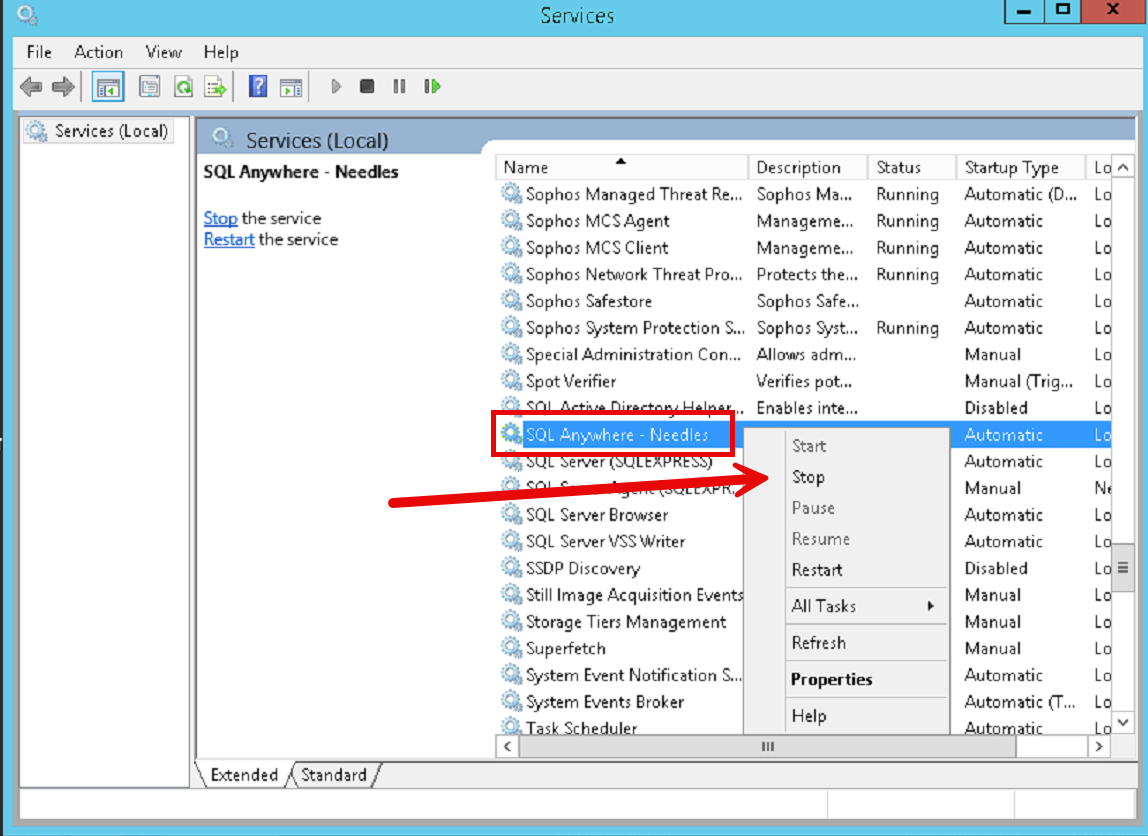This screenshot has width=1148, height=836.
Task: Click the Services app icon in title bar
Action: pos(27,15)
